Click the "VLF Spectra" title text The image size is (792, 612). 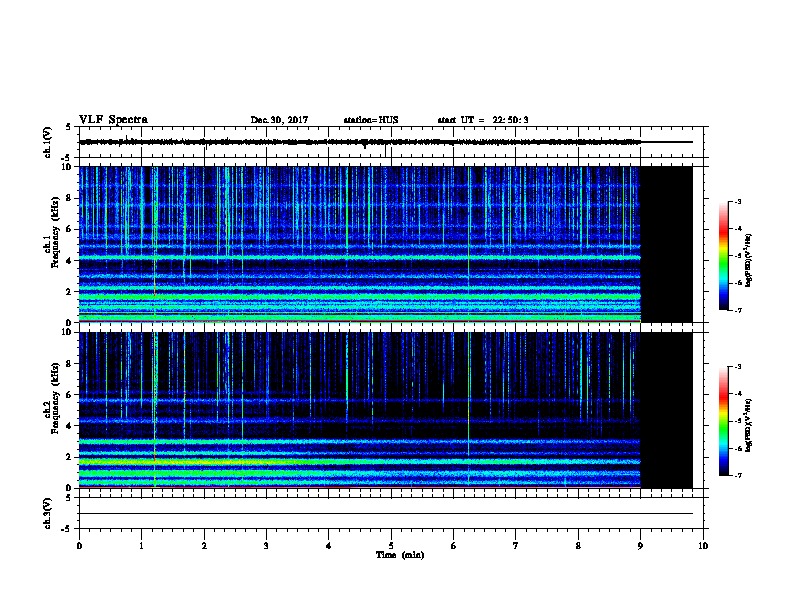113,120
